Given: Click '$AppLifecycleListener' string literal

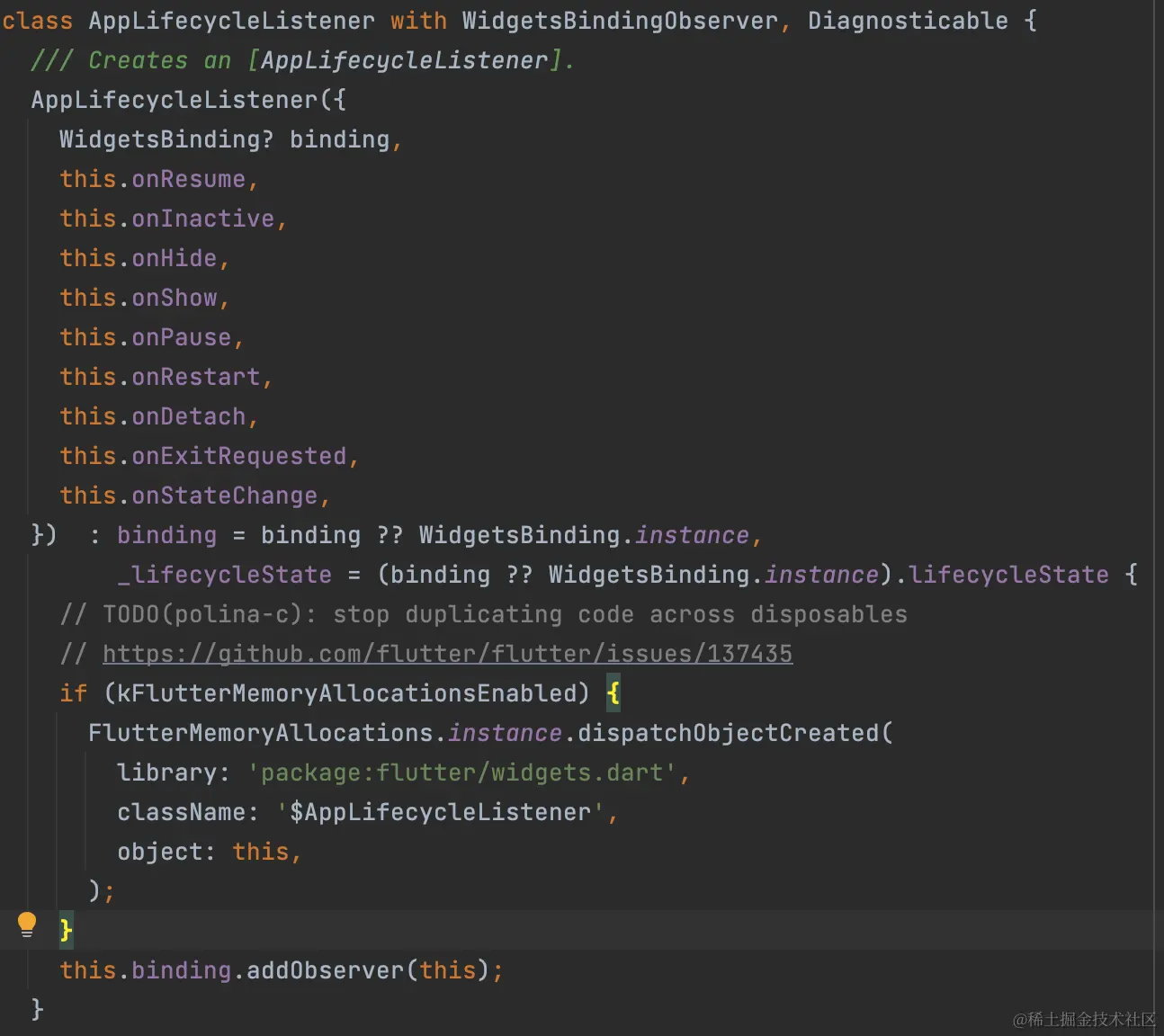Looking at the screenshot, I should [440, 812].
